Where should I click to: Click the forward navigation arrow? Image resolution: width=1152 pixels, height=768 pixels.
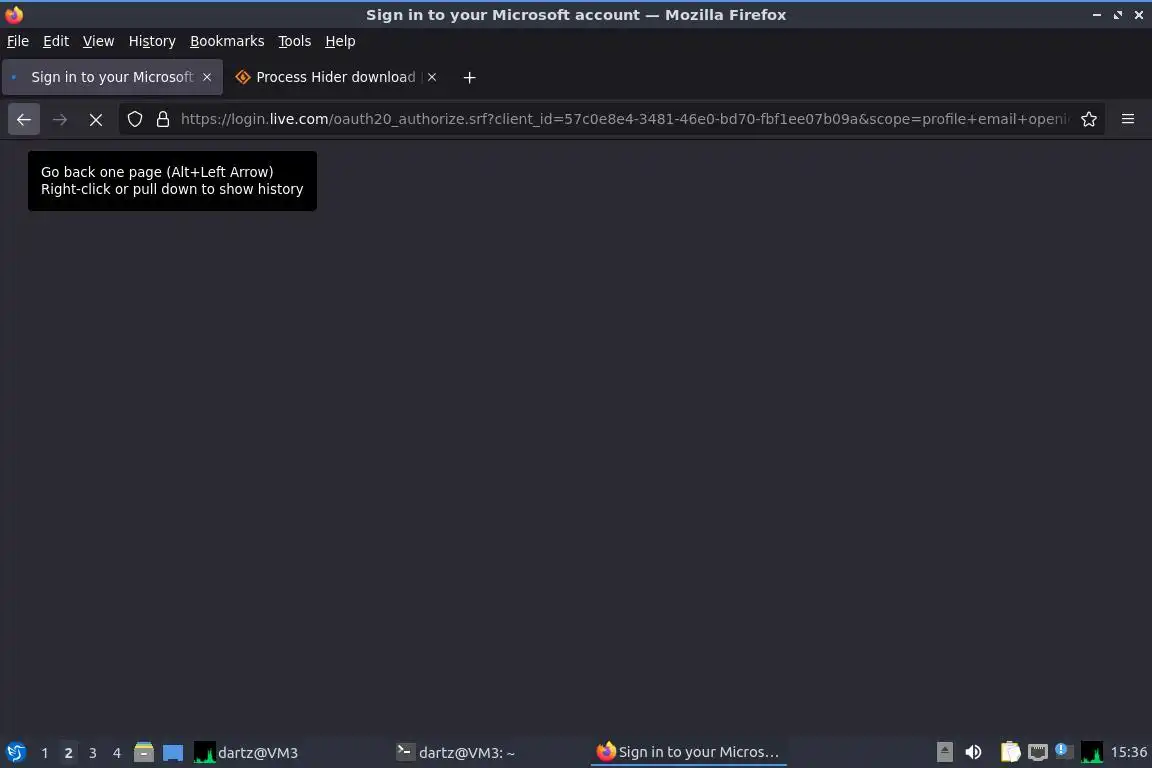(x=60, y=119)
